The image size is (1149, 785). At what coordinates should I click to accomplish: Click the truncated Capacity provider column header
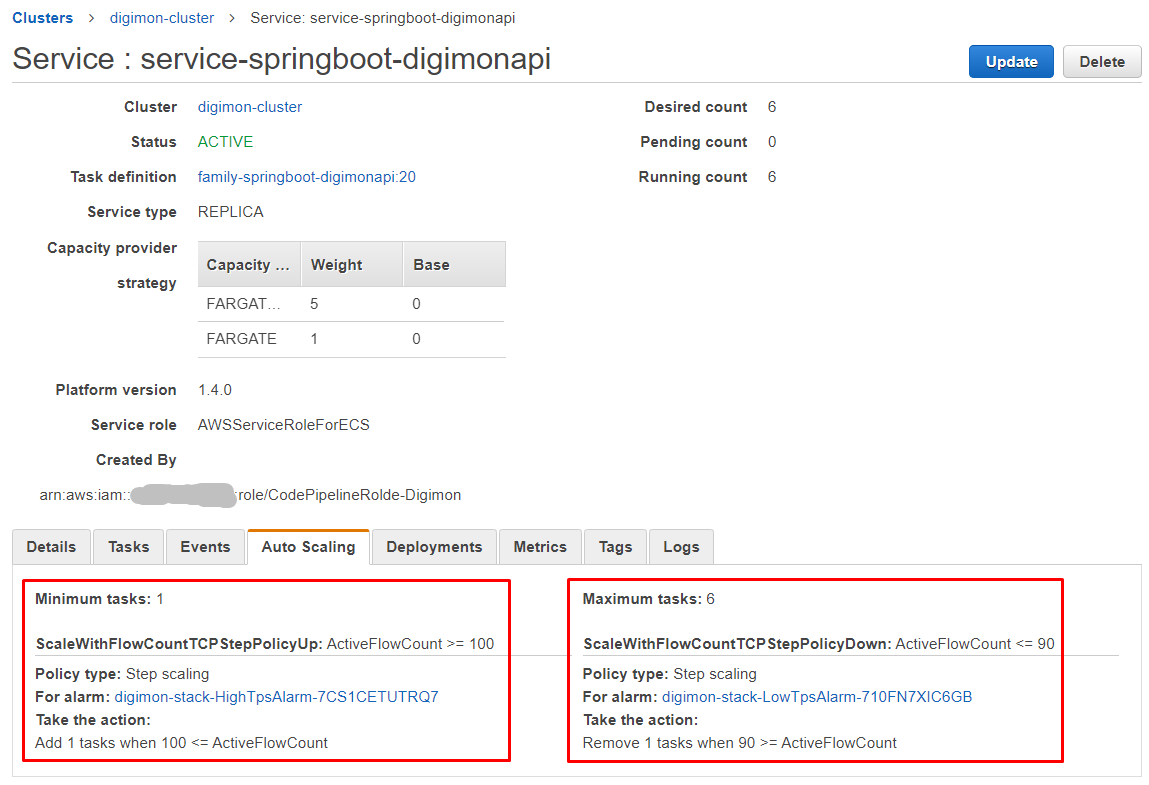248,264
